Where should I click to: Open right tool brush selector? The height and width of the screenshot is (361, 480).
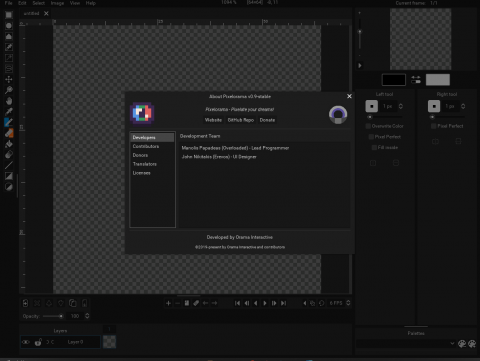pyautogui.click(x=434, y=106)
